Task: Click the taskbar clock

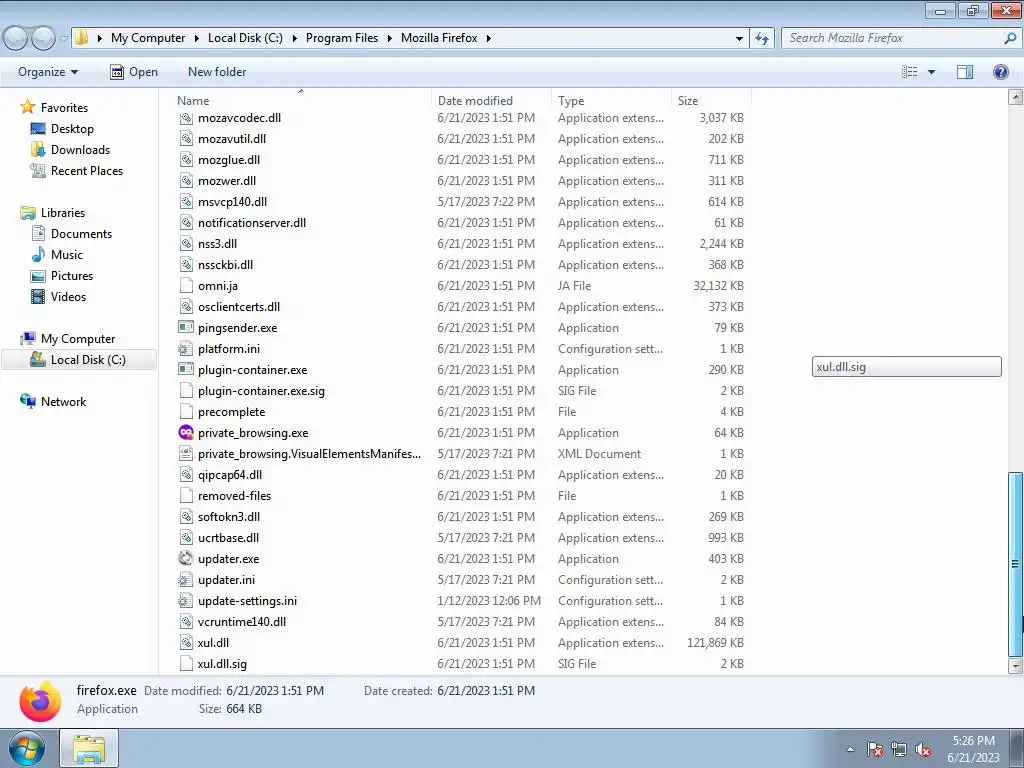Action: 973,748
